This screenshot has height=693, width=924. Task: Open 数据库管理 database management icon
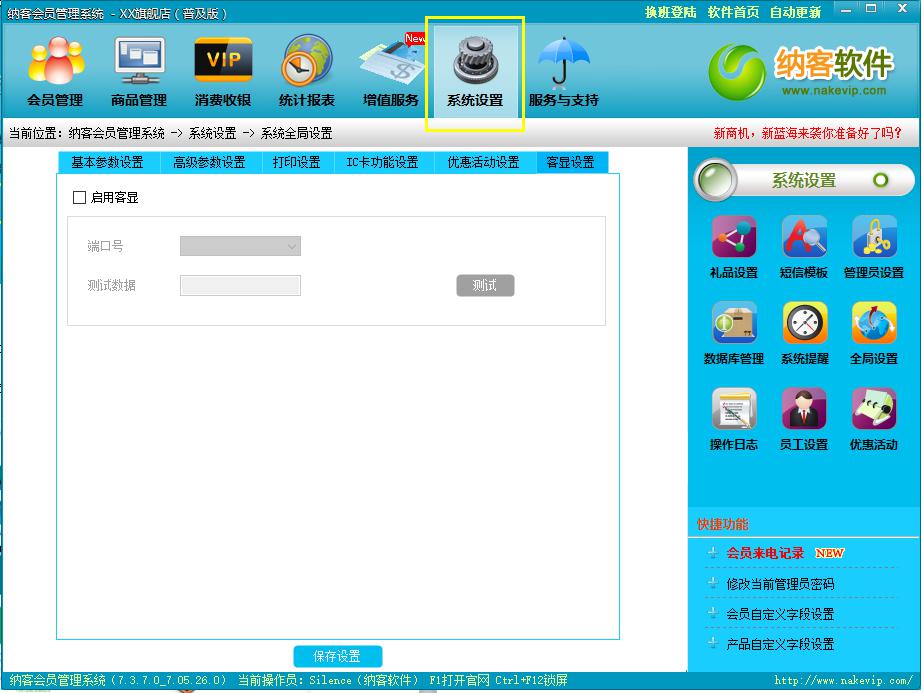point(733,333)
